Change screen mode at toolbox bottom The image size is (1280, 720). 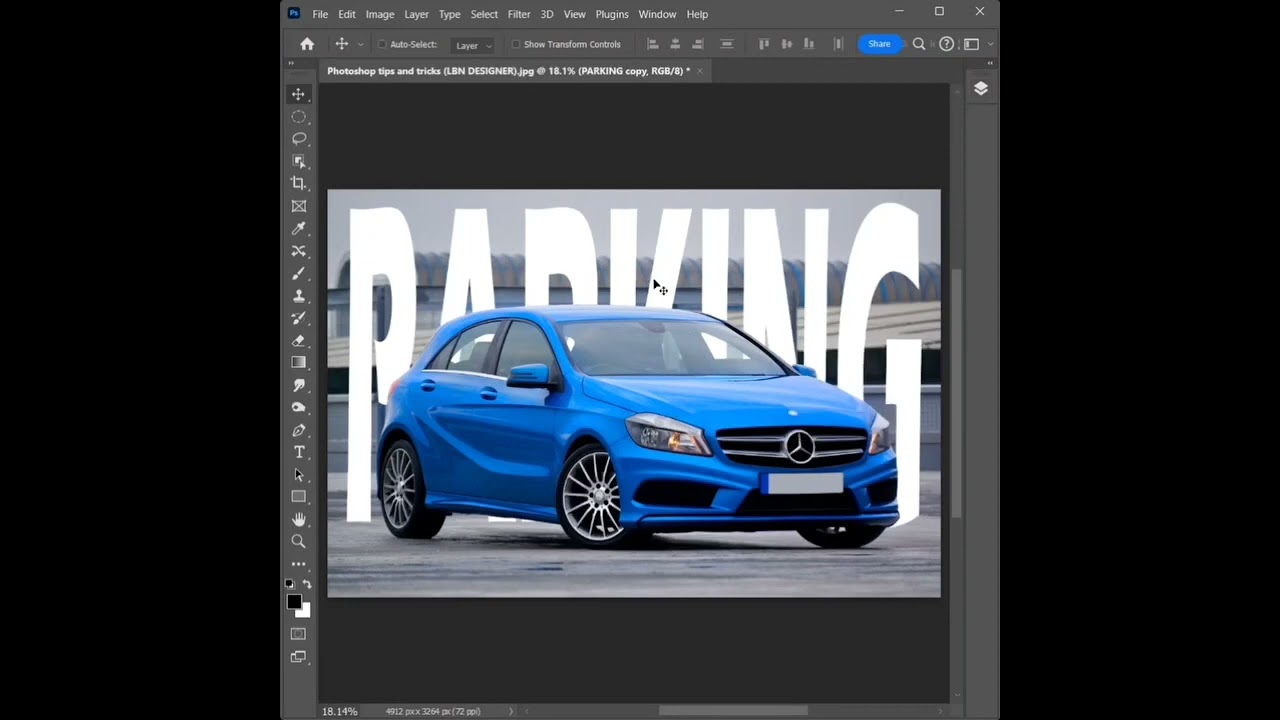(298, 657)
